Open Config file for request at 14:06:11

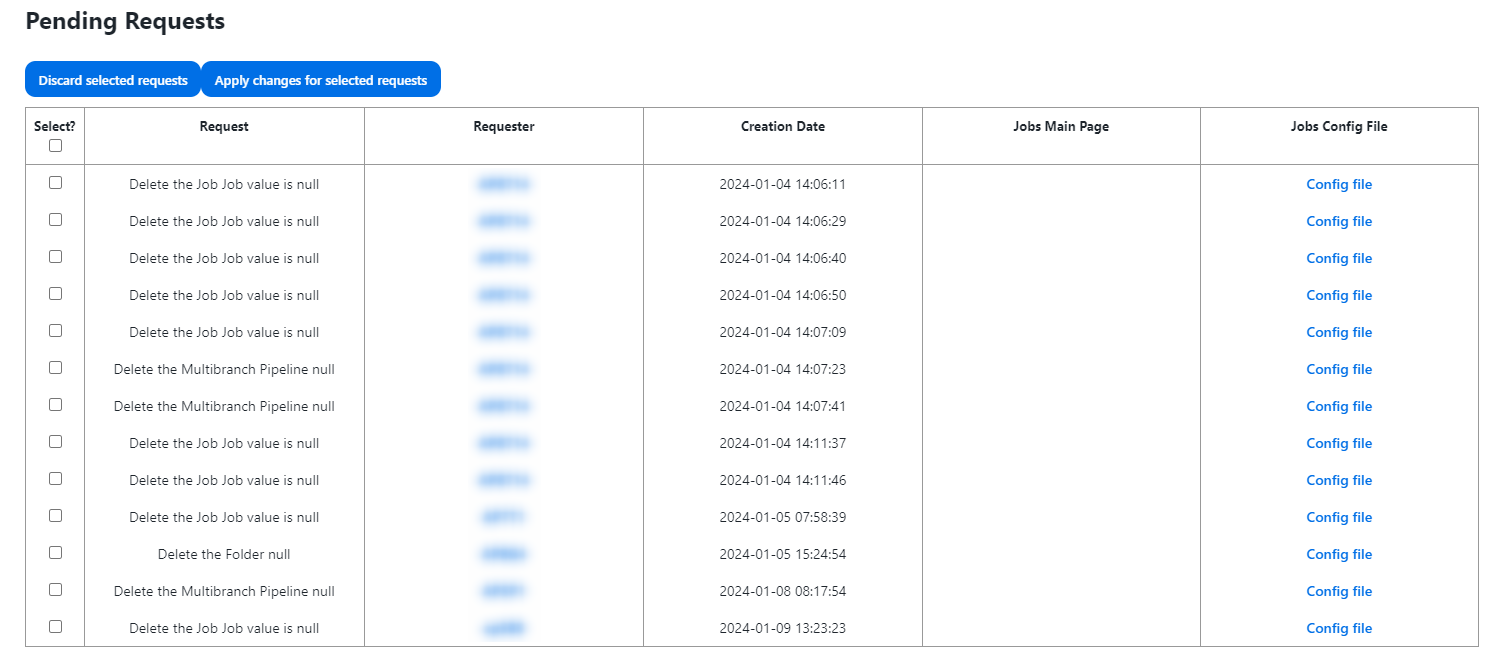click(x=1338, y=184)
